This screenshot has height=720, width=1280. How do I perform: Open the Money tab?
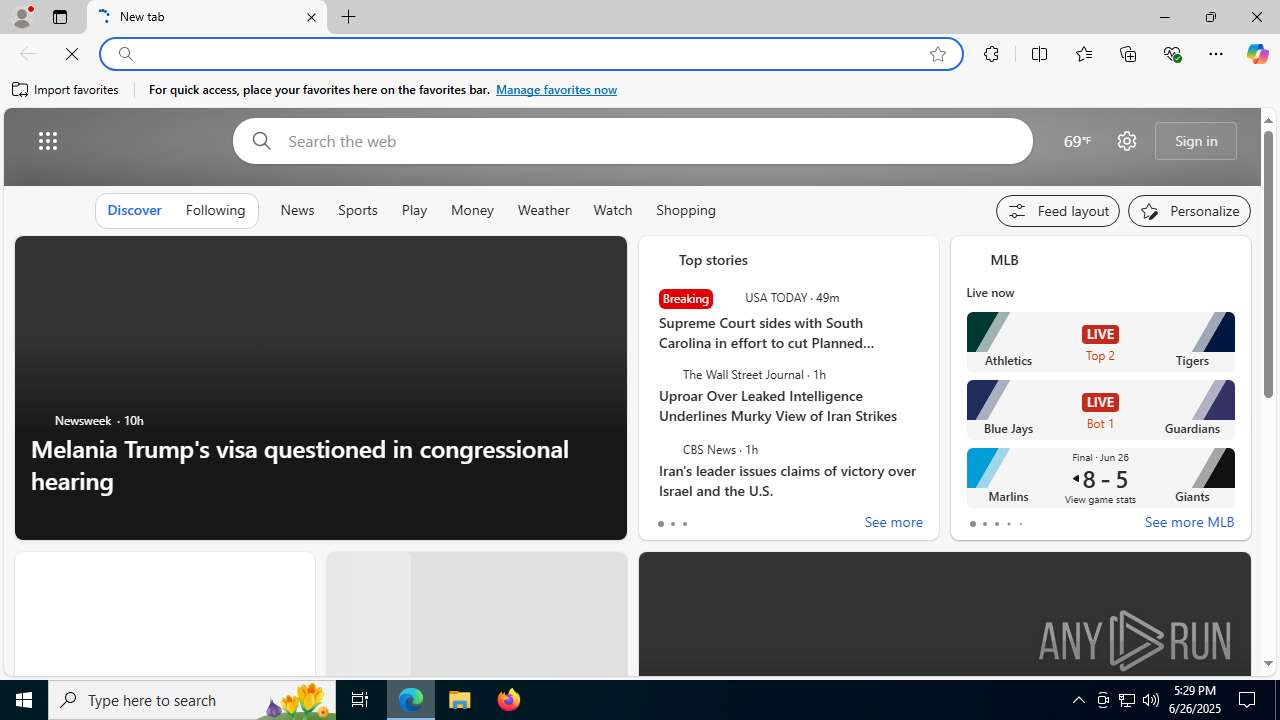(472, 210)
